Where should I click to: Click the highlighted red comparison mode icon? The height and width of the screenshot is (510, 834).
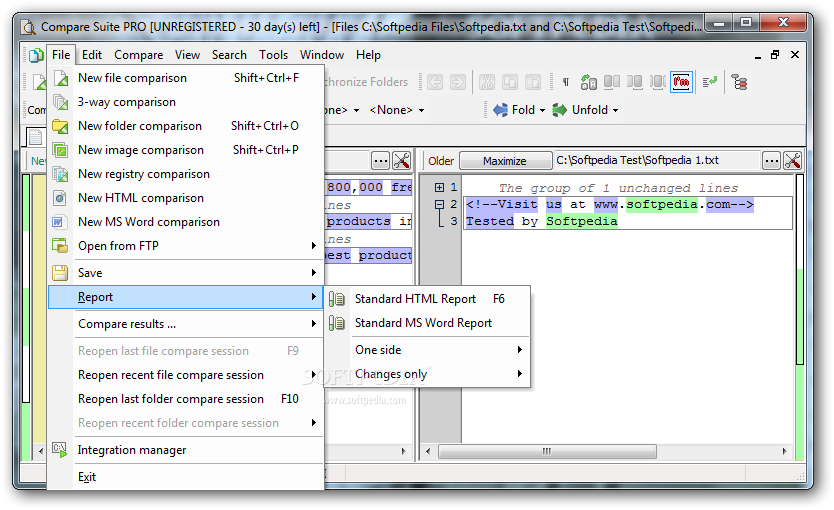click(681, 82)
